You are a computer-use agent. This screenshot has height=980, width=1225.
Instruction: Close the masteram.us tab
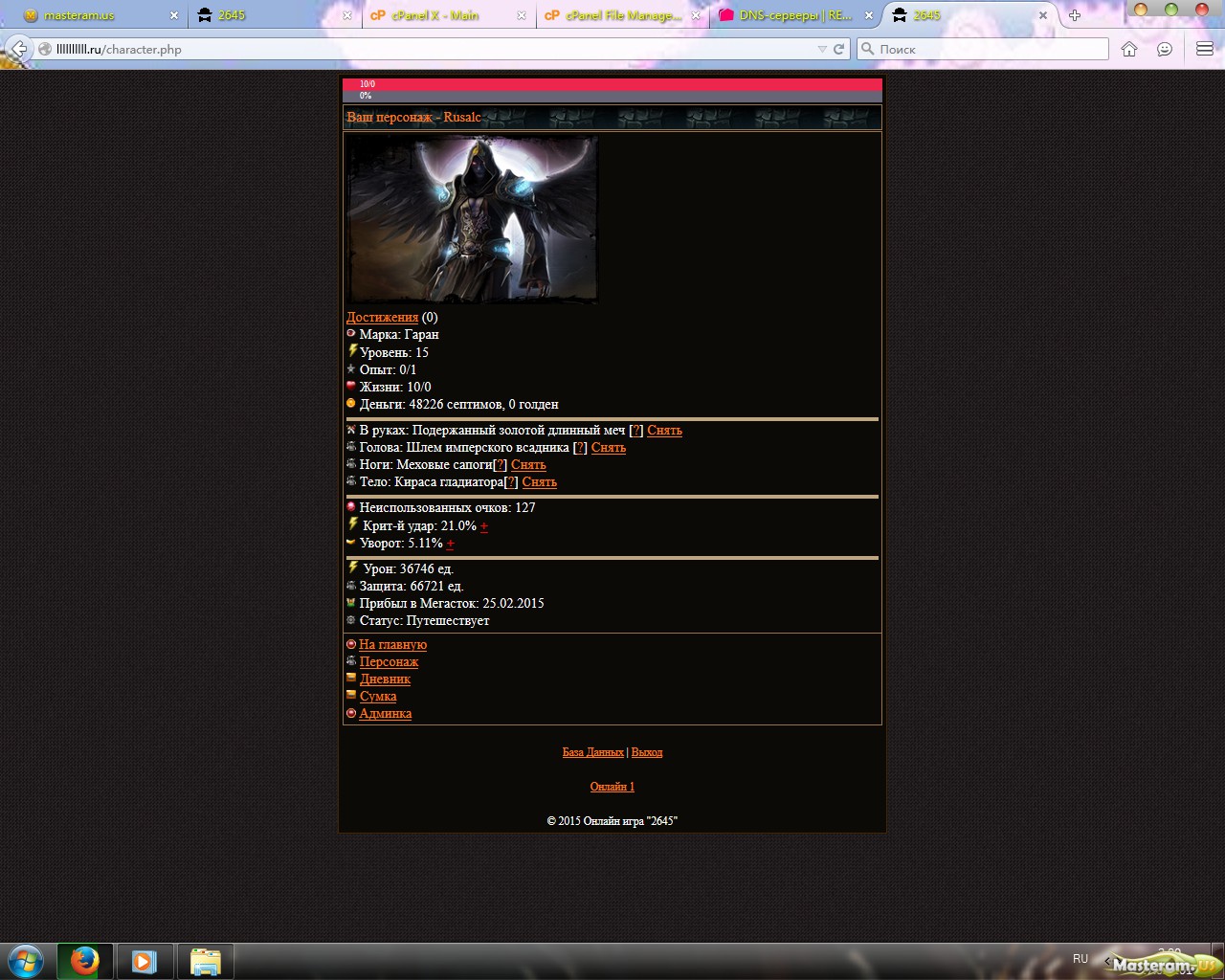point(174,15)
